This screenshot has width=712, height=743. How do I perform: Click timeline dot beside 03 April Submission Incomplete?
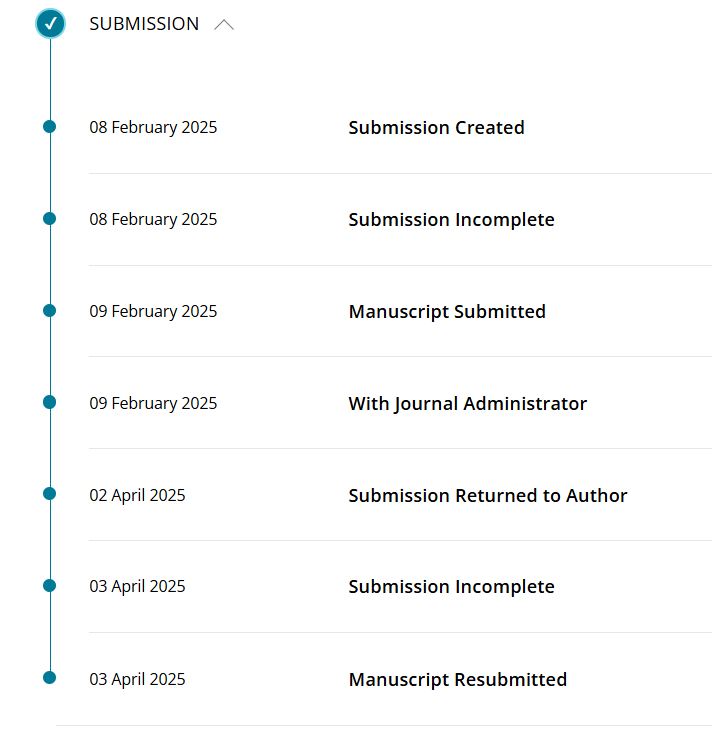[x=49, y=586]
